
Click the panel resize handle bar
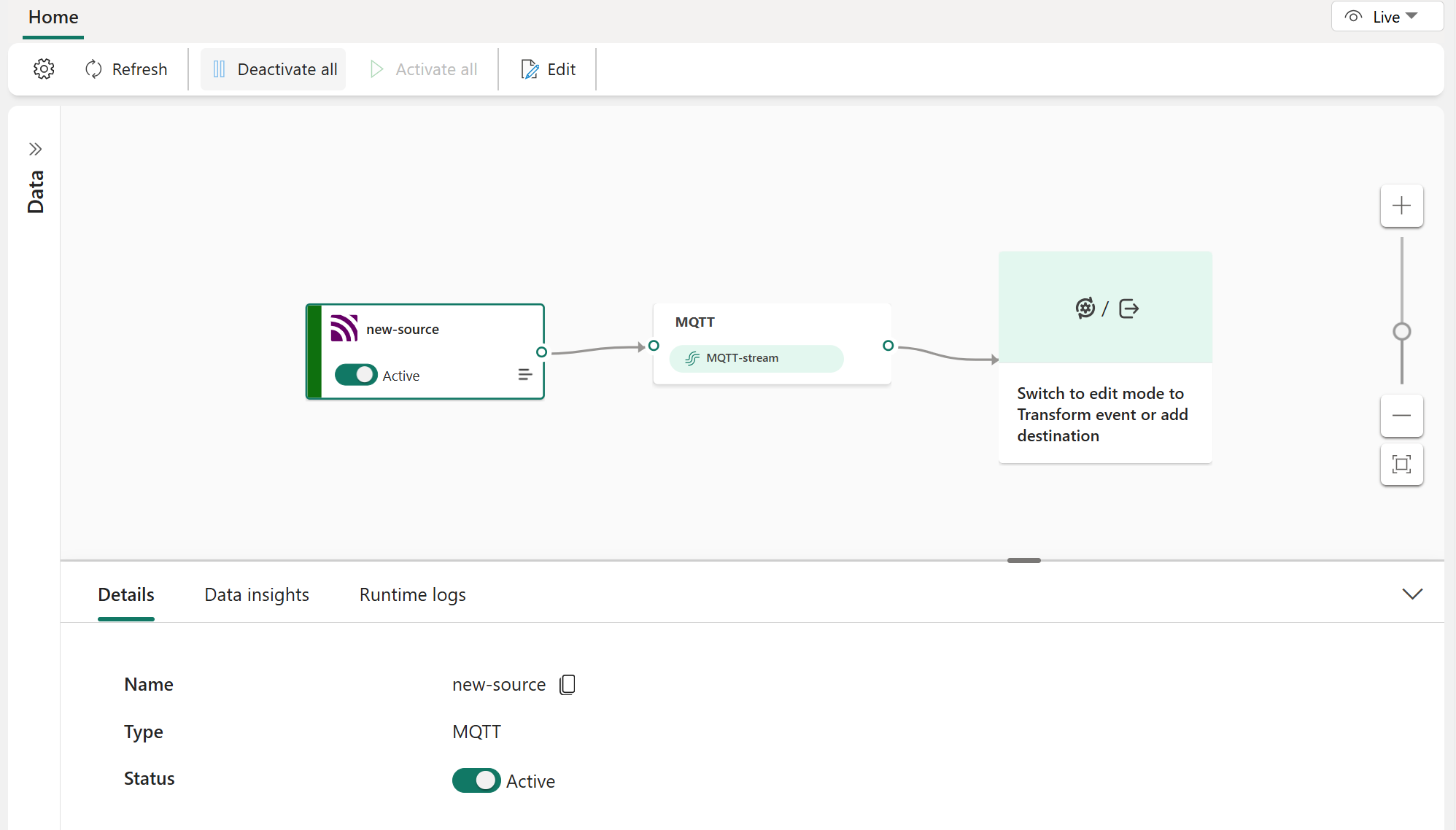1023,560
